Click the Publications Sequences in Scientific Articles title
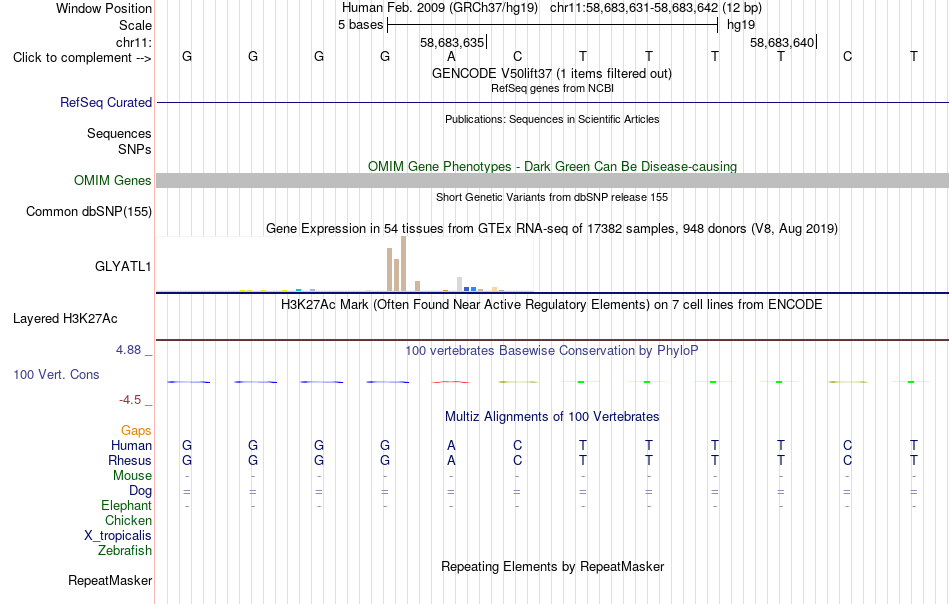 pyautogui.click(x=552, y=119)
